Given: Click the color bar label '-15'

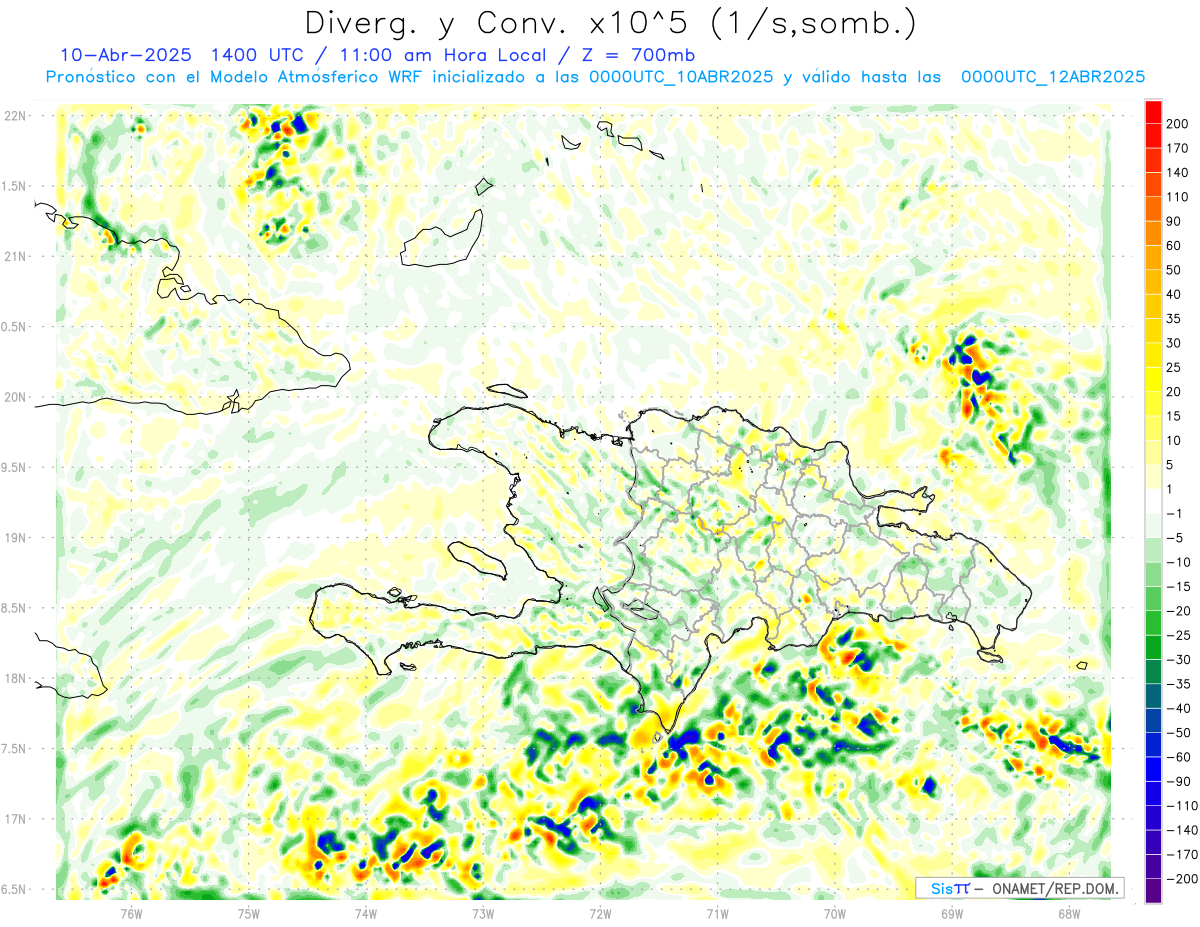Looking at the screenshot, I should tap(1177, 586).
